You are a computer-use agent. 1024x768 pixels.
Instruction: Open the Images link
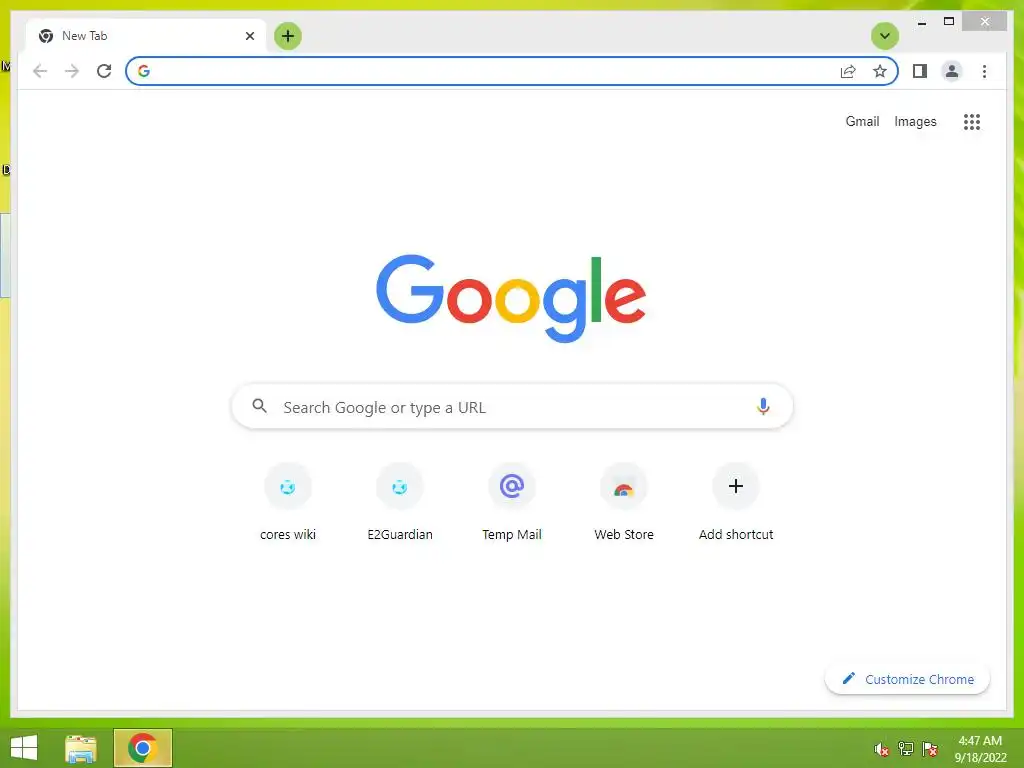pos(915,121)
